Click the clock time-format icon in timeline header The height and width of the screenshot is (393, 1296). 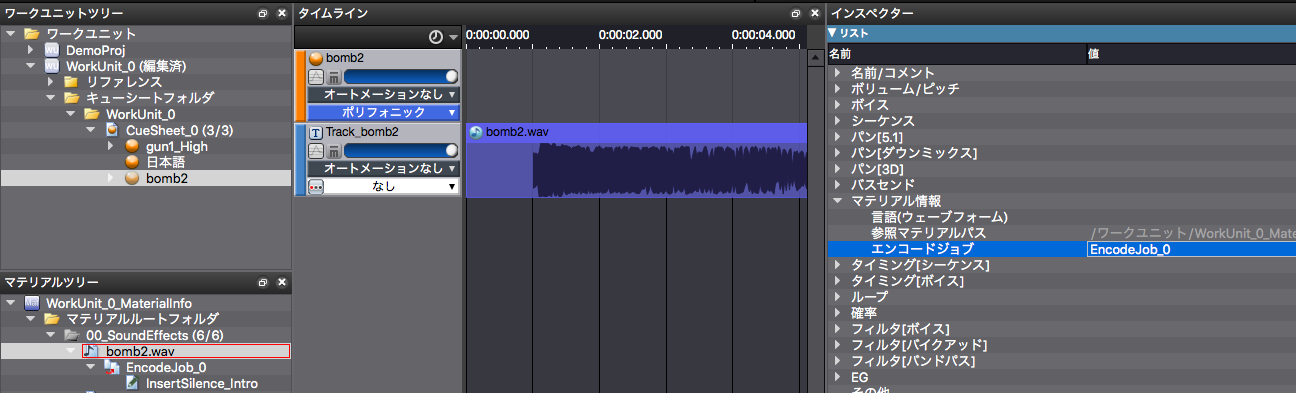point(436,36)
